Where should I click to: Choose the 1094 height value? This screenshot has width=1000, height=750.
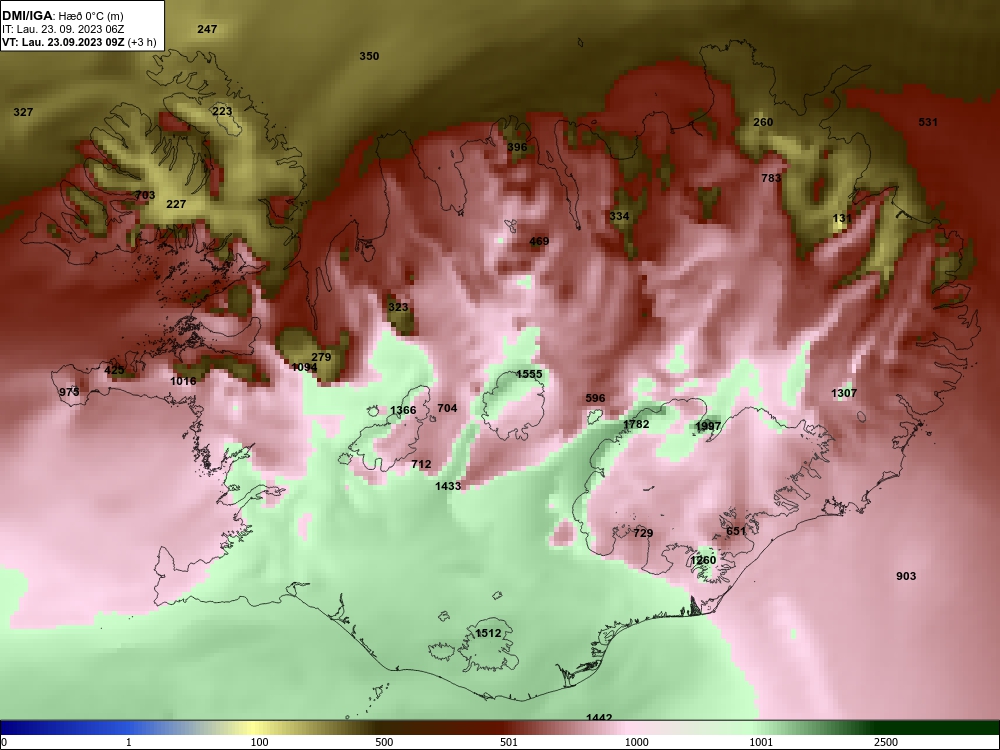click(304, 367)
